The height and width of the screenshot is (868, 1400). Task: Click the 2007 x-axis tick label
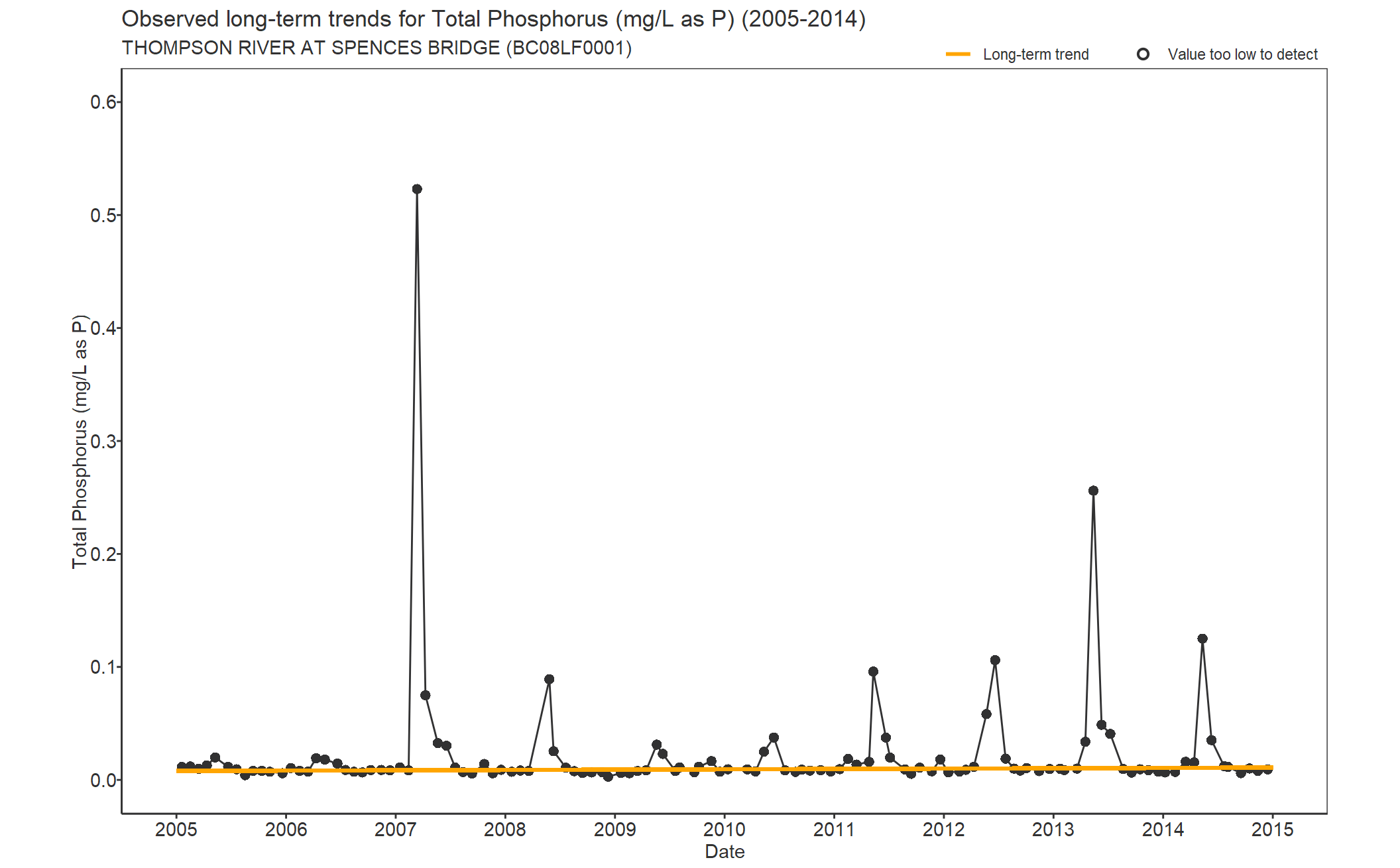pyautogui.click(x=396, y=830)
